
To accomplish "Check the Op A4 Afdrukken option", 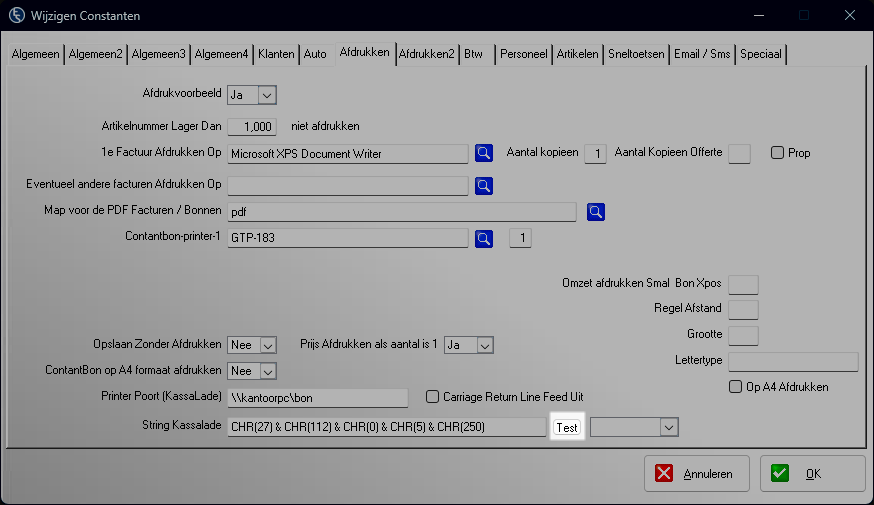I will (x=735, y=386).
